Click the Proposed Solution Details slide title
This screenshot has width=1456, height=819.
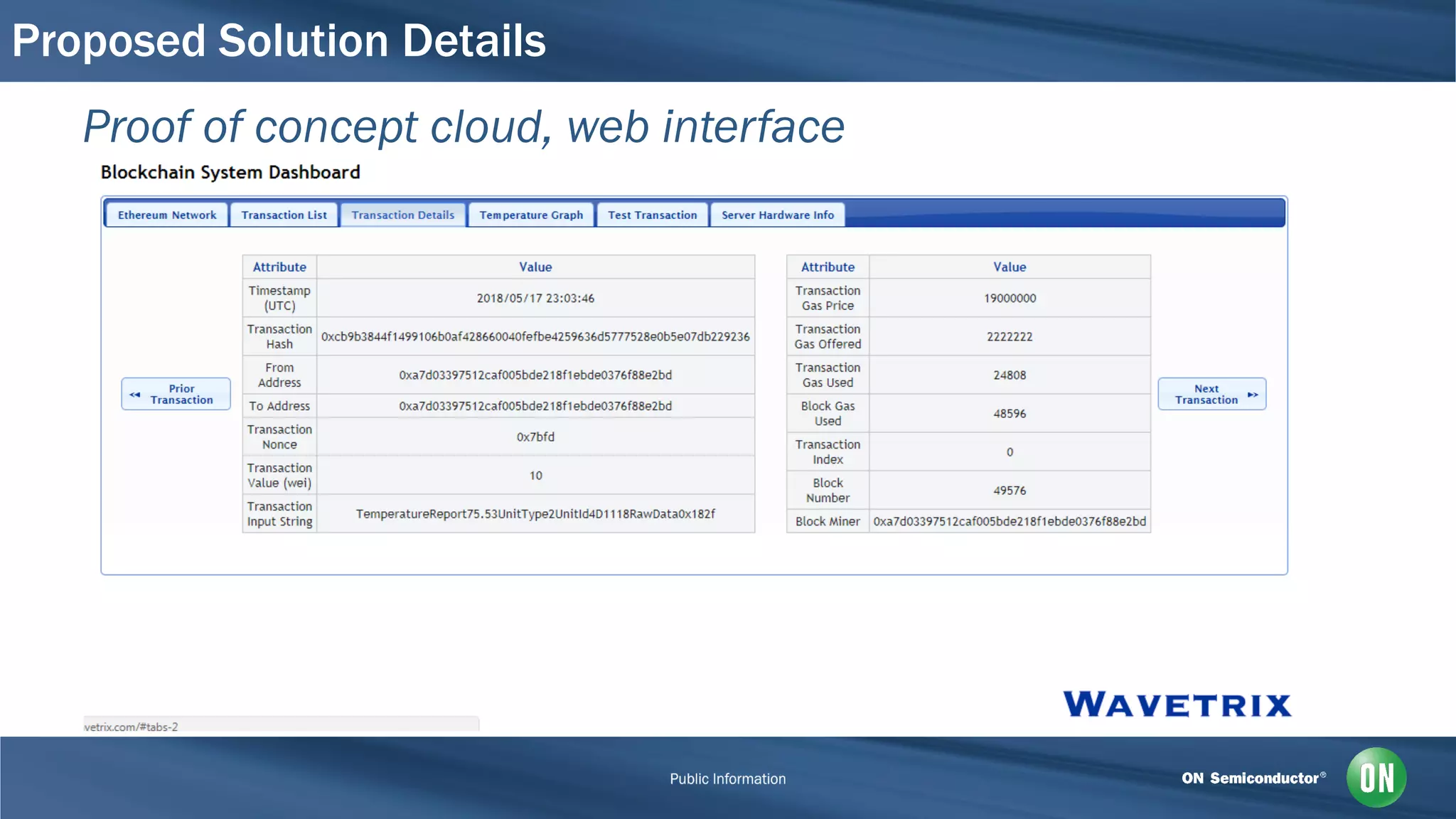(279, 41)
